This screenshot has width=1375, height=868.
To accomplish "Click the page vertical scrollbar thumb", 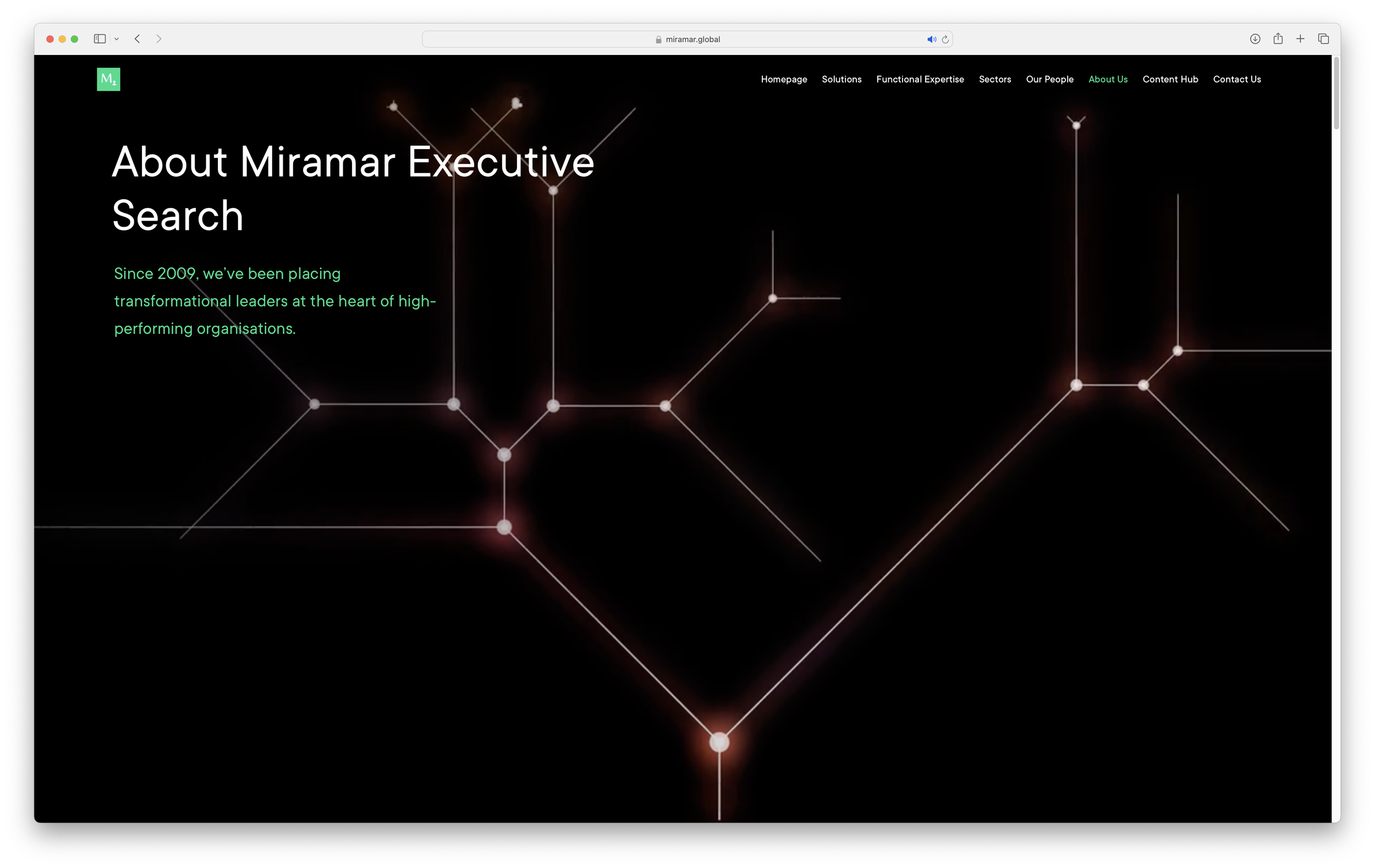I will click(1335, 92).
